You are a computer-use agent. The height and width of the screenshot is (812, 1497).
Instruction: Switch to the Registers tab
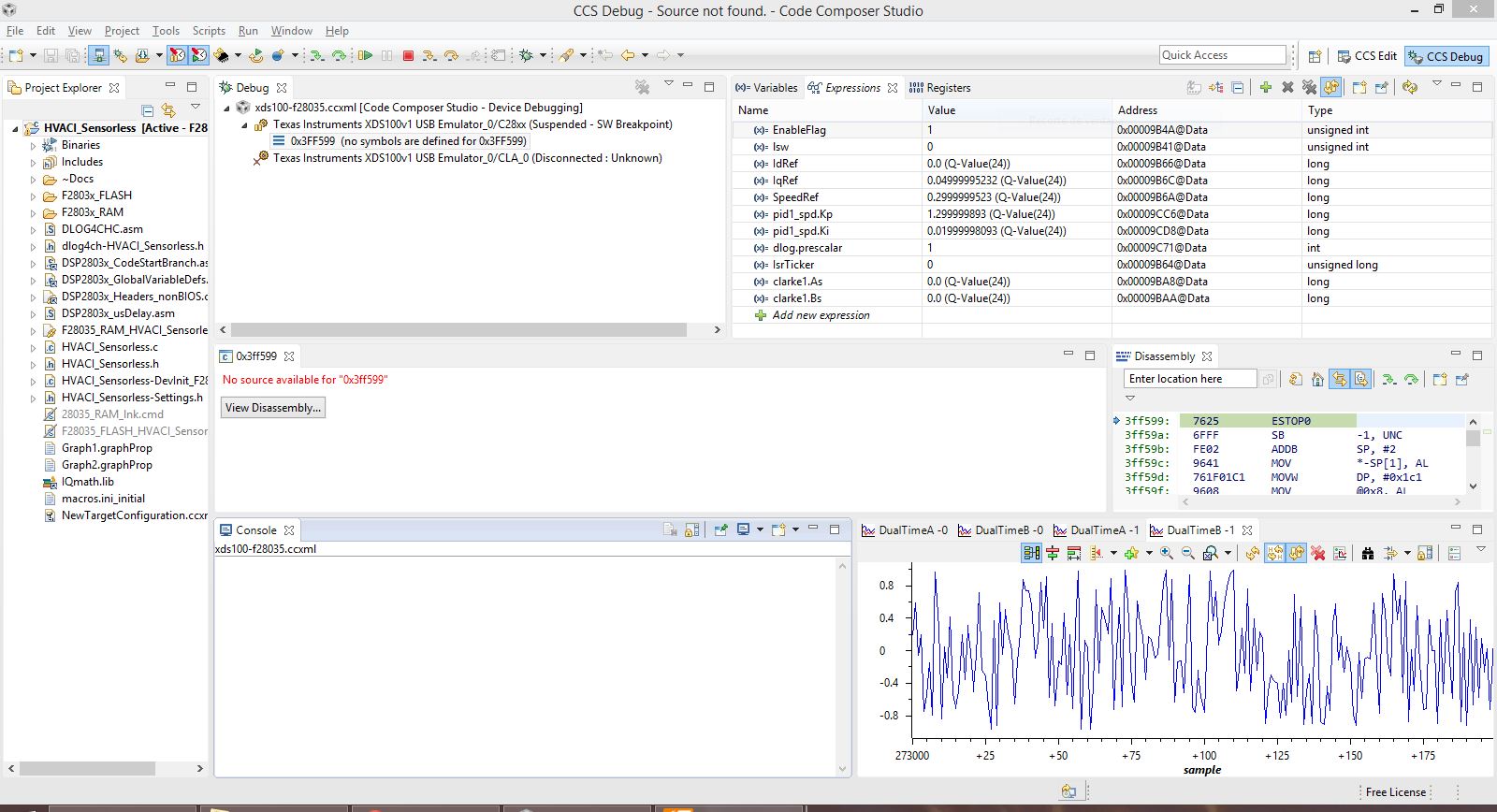click(940, 88)
